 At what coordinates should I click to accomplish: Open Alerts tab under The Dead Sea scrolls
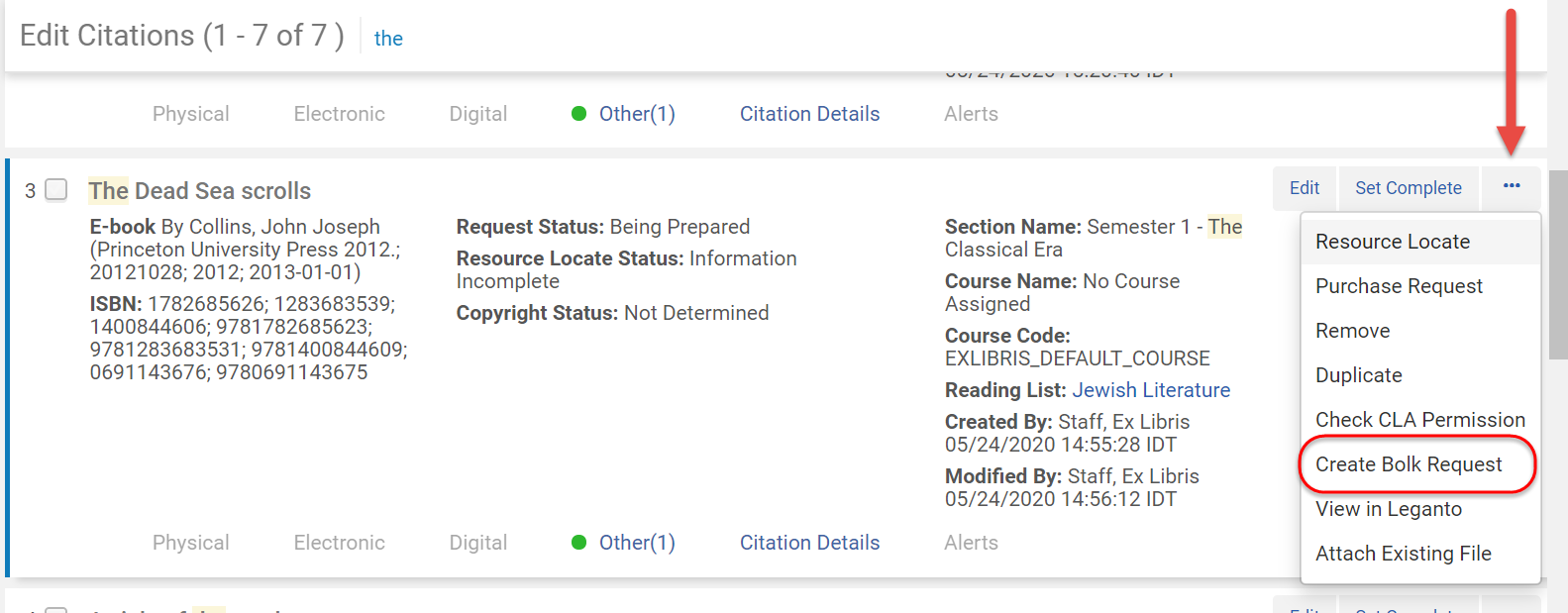click(971, 543)
